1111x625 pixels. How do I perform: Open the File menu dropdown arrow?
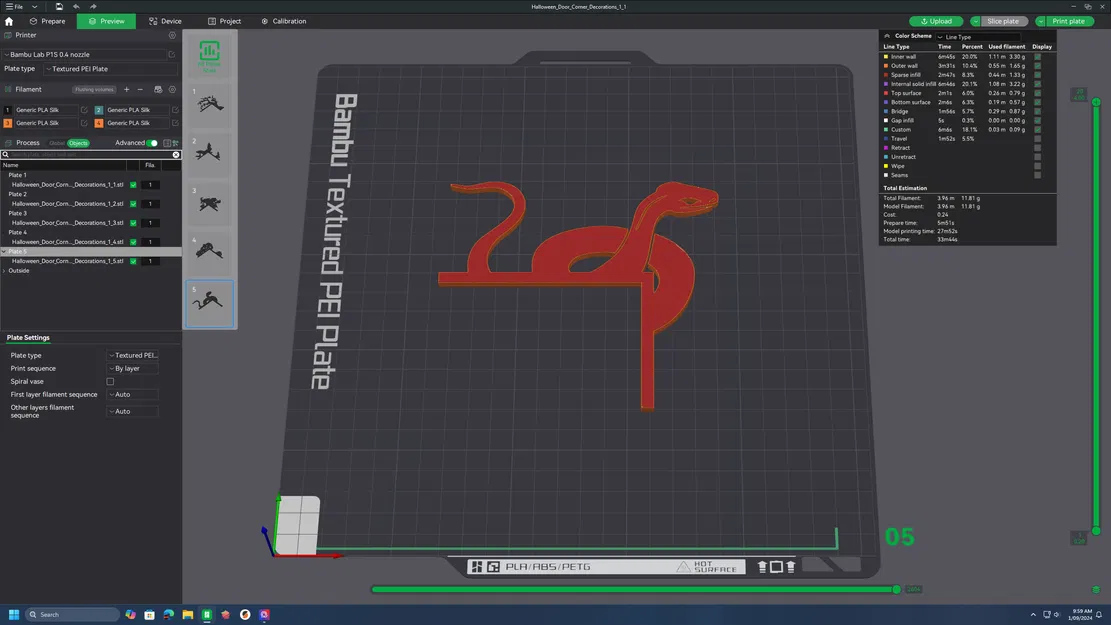[x=34, y=6]
